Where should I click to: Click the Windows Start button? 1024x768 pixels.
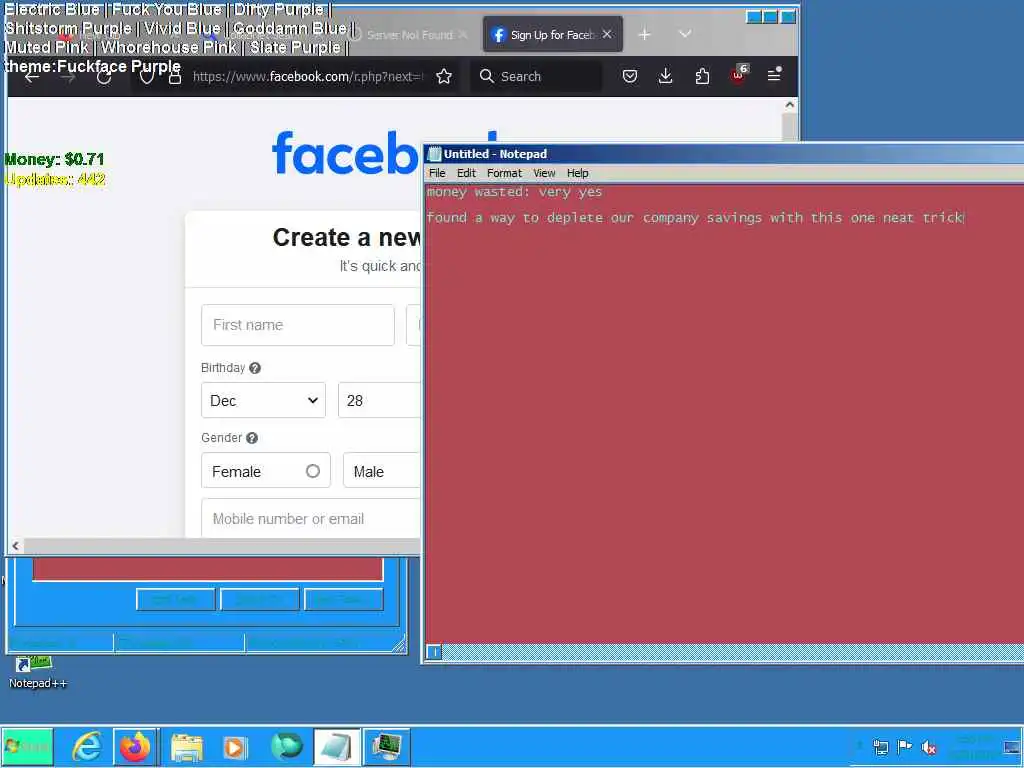27,746
